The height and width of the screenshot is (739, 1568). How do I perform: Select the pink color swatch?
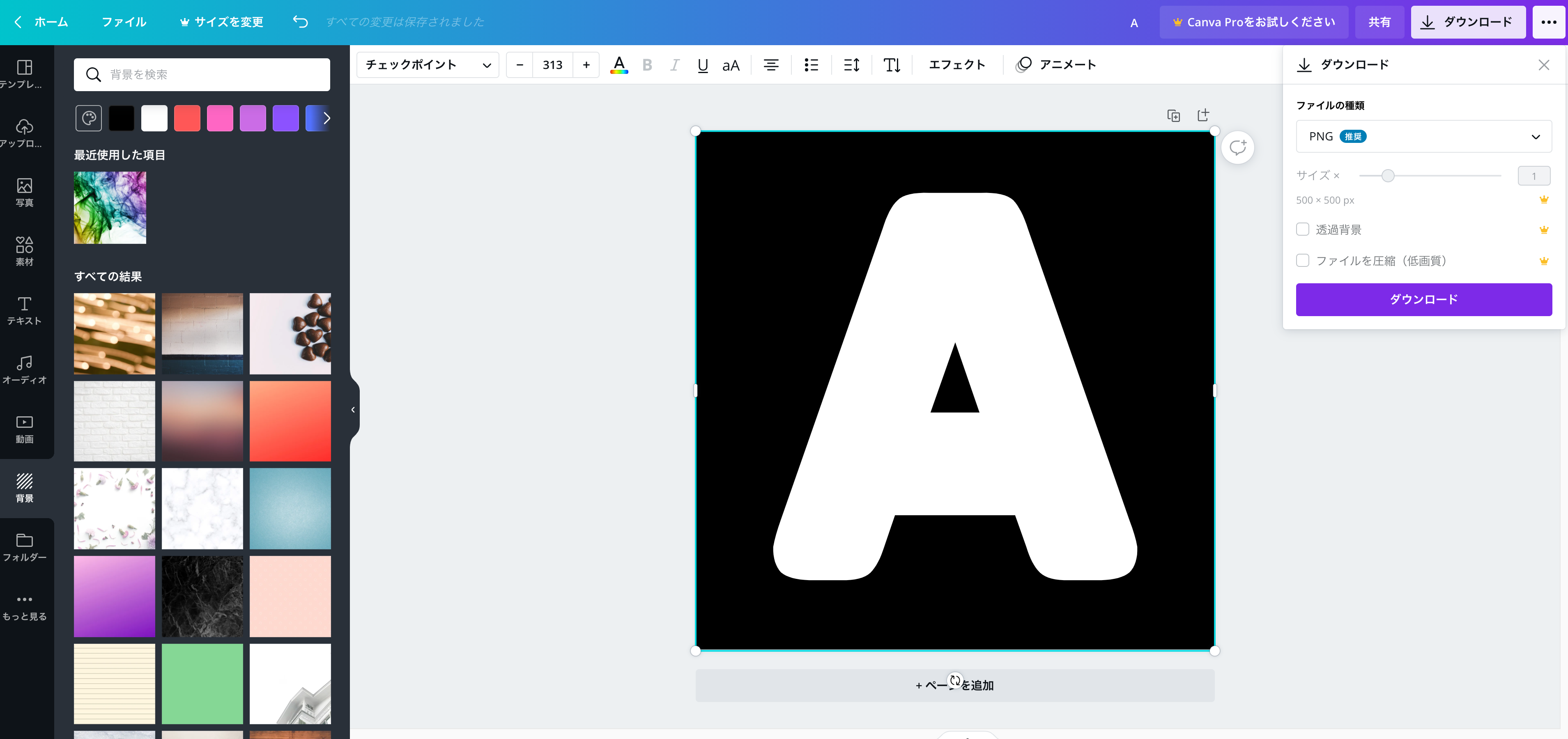point(220,118)
